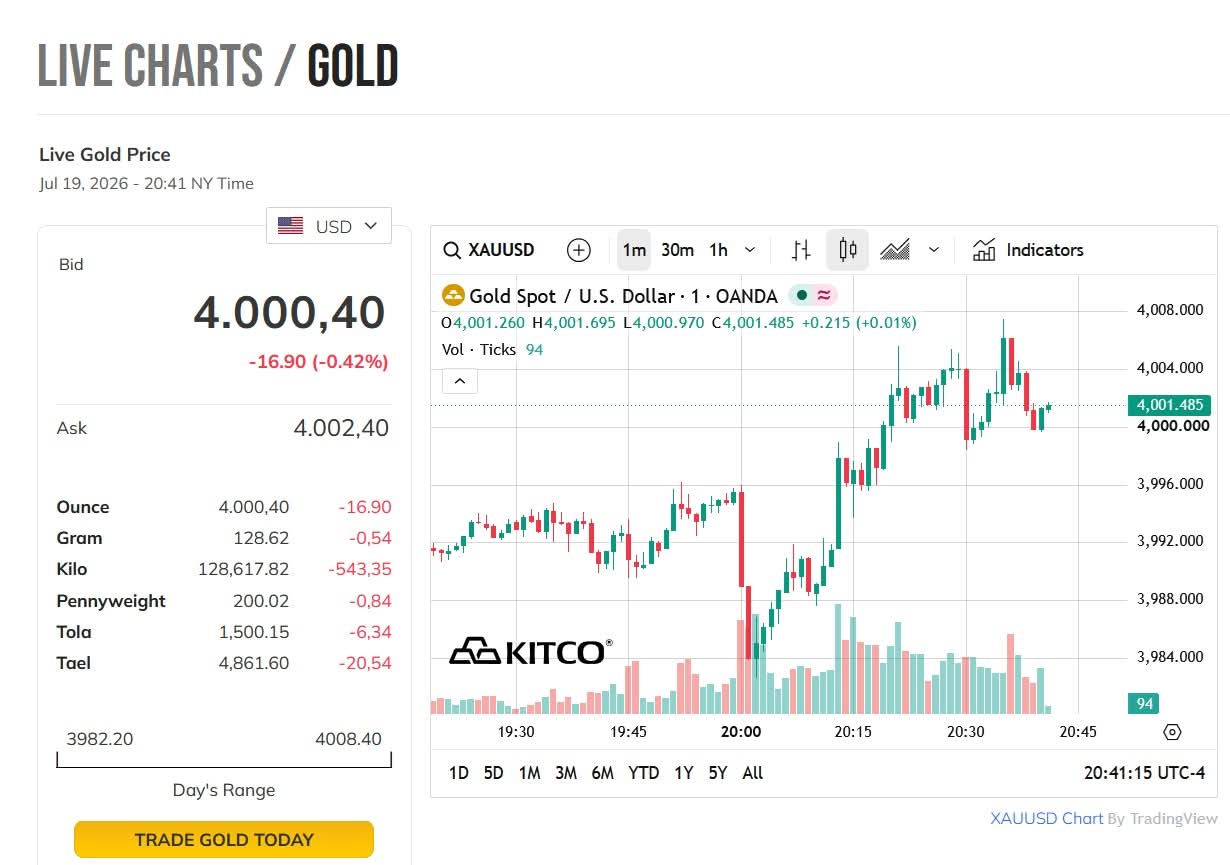The image size is (1230, 865).
Task: Click the TRADE GOLD TODAY button
Action: click(x=224, y=840)
